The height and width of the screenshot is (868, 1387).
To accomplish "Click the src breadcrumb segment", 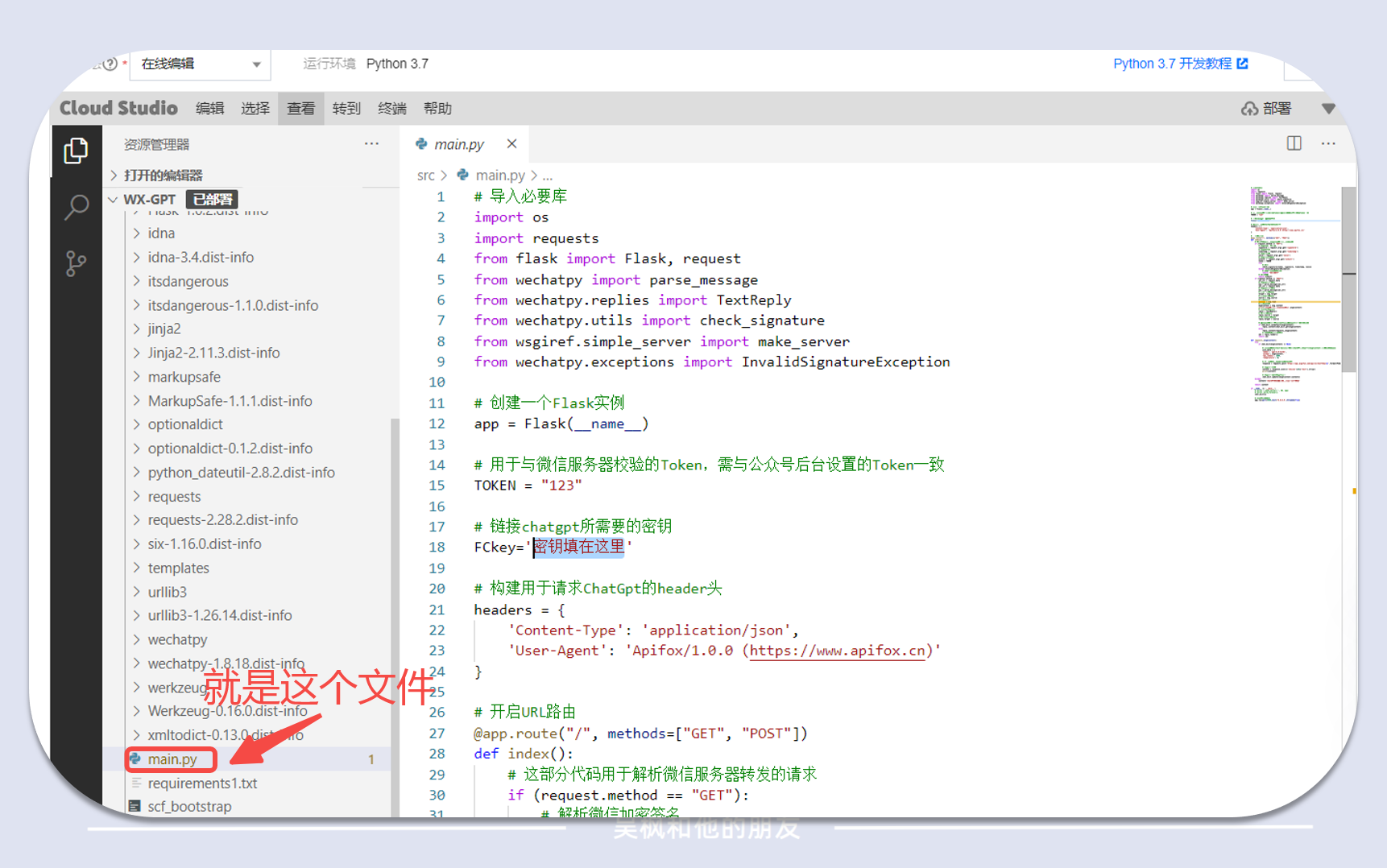I will point(425,176).
